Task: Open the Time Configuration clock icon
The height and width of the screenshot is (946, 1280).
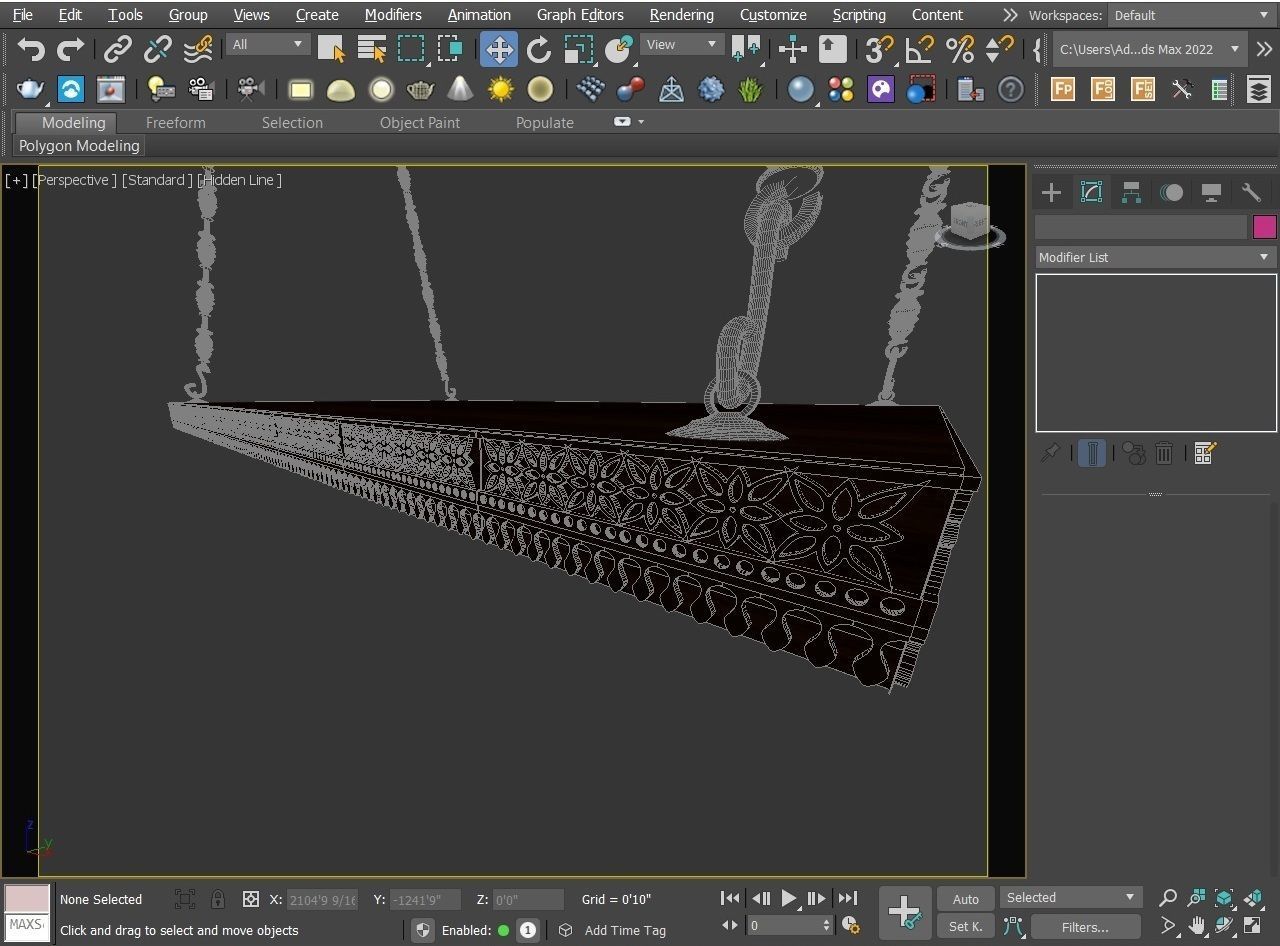Action: (x=850, y=926)
